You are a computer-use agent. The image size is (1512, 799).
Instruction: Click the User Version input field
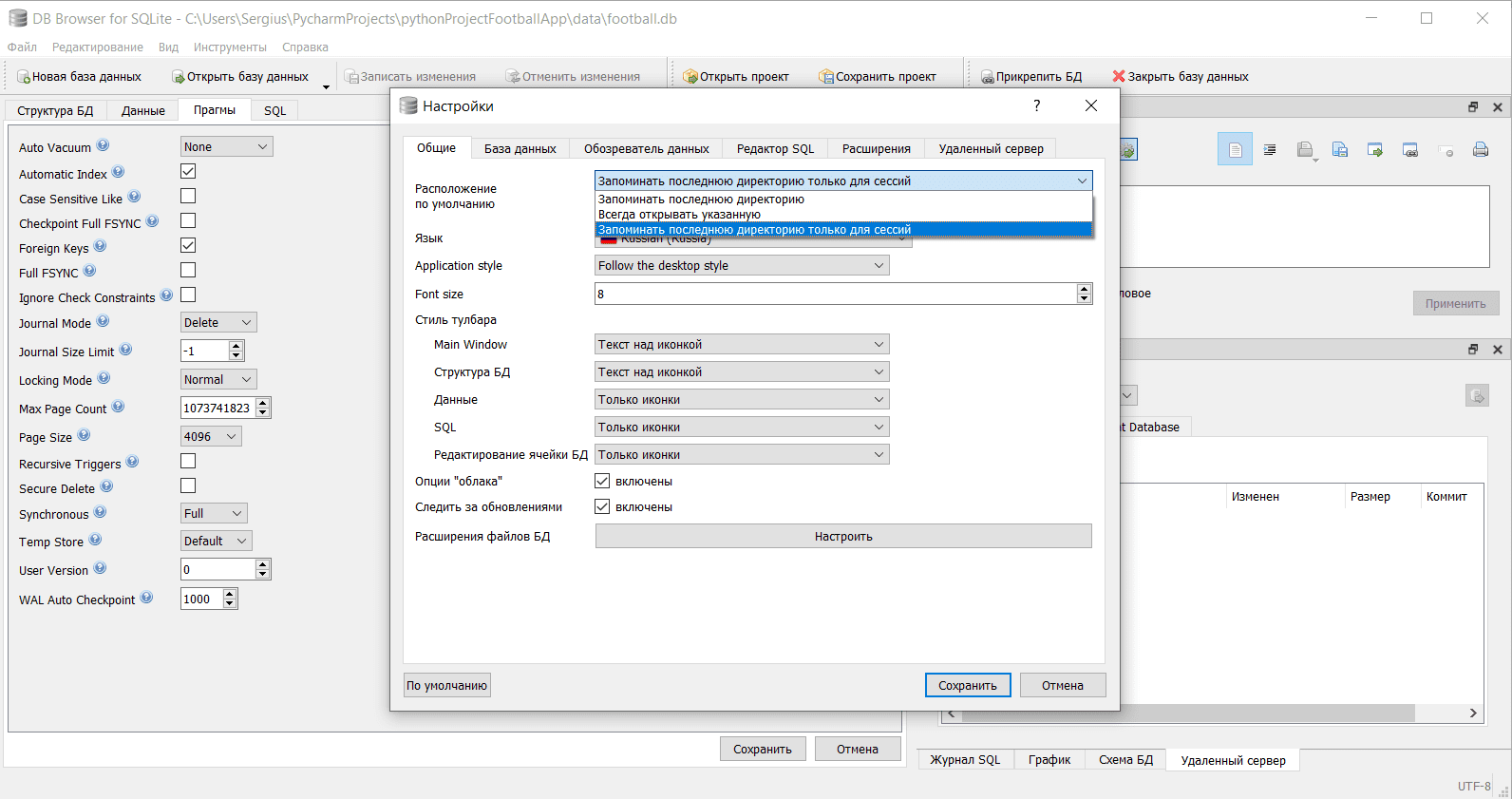pyautogui.click(x=217, y=569)
